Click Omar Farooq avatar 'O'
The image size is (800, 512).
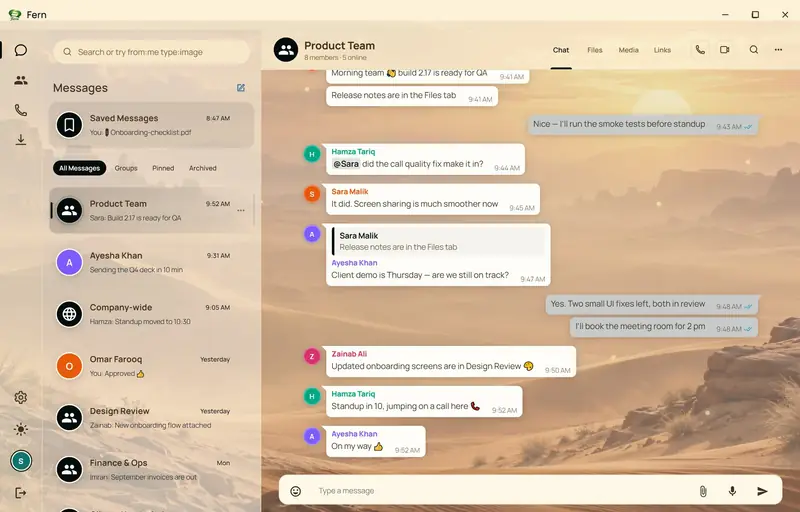pyautogui.click(x=69, y=366)
